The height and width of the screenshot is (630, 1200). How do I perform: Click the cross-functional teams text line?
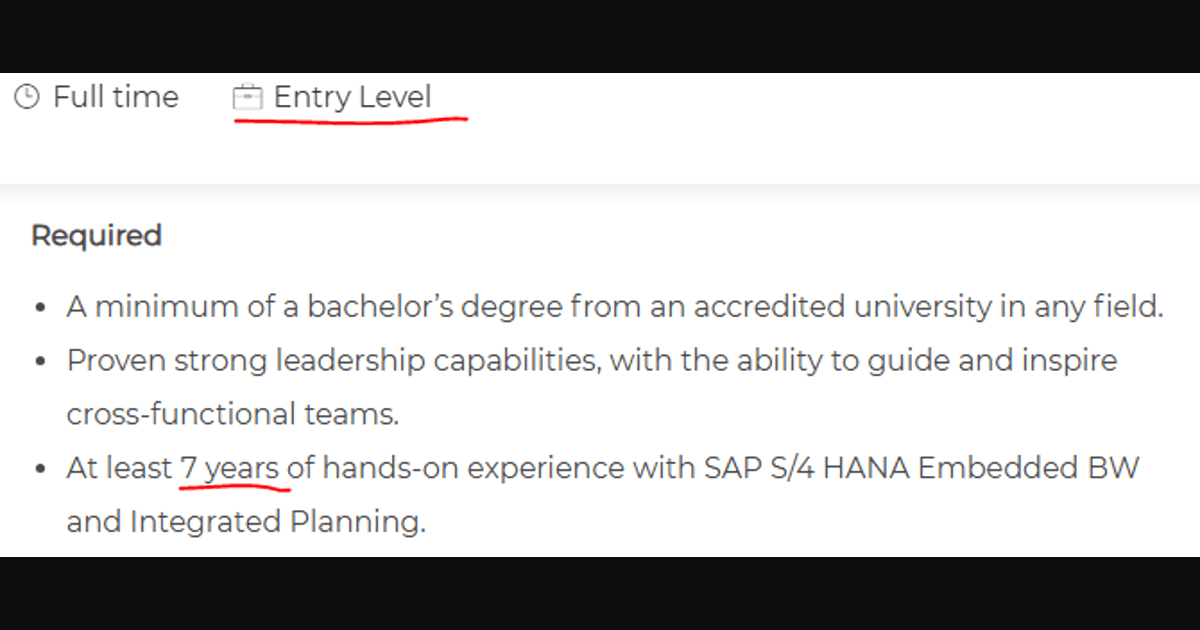click(x=233, y=414)
